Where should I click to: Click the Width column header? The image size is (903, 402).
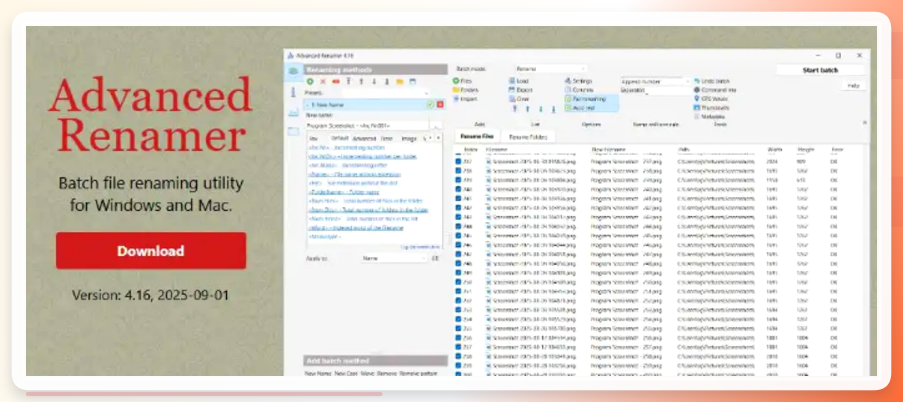coord(775,150)
